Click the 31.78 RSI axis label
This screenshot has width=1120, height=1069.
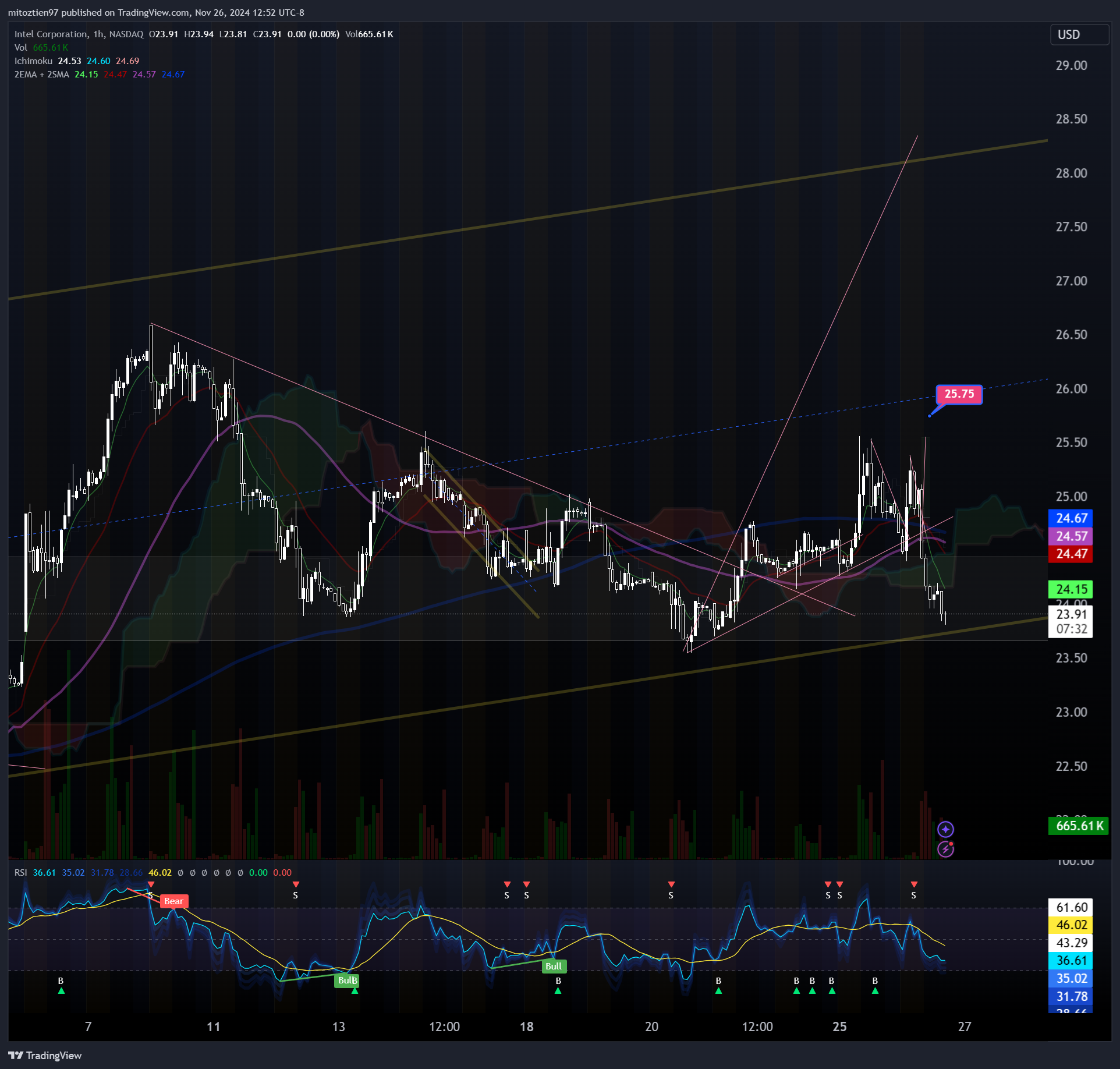(x=1071, y=997)
